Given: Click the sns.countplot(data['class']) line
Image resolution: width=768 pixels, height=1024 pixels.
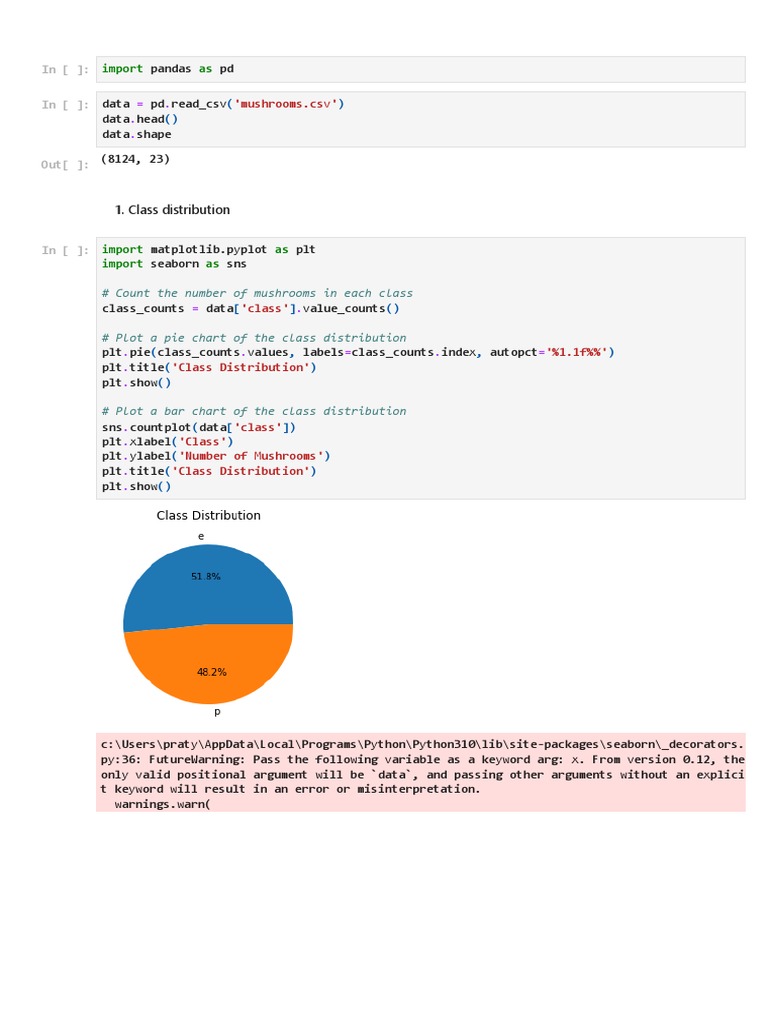Looking at the screenshot, I should tap(199, 427).
